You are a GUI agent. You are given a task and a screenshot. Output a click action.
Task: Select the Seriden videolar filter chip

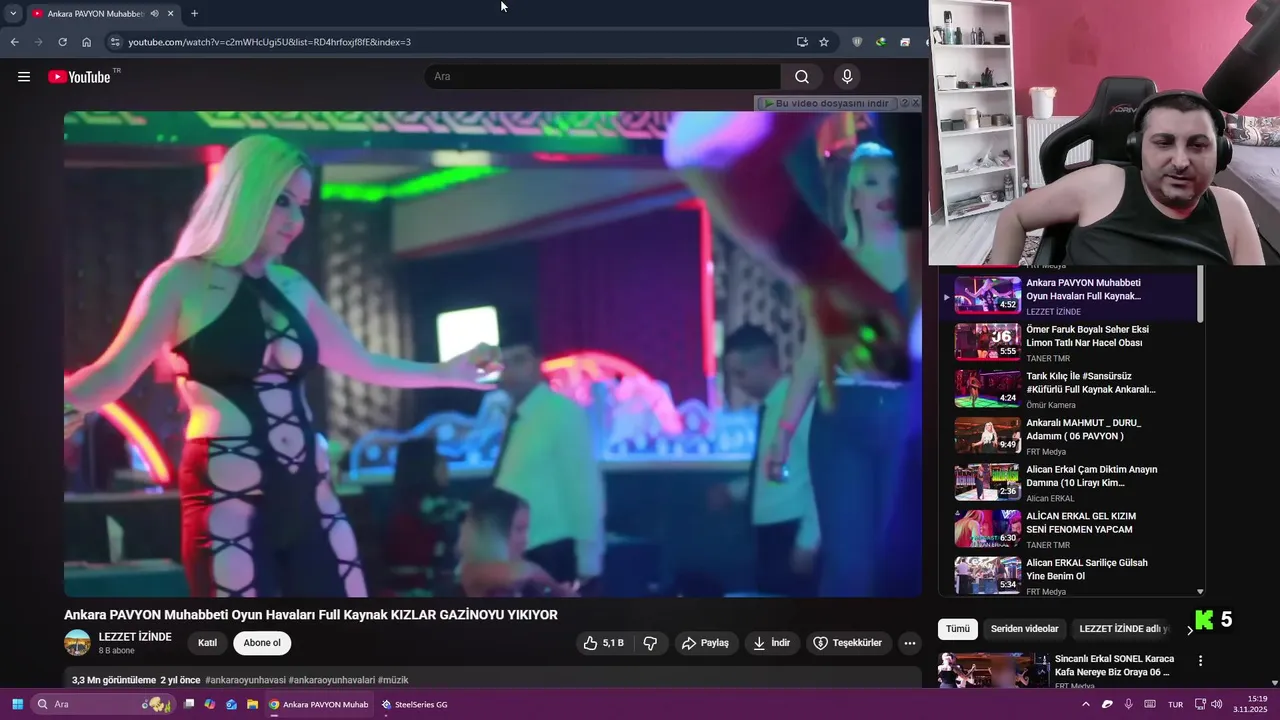[x=1024, y=629]
